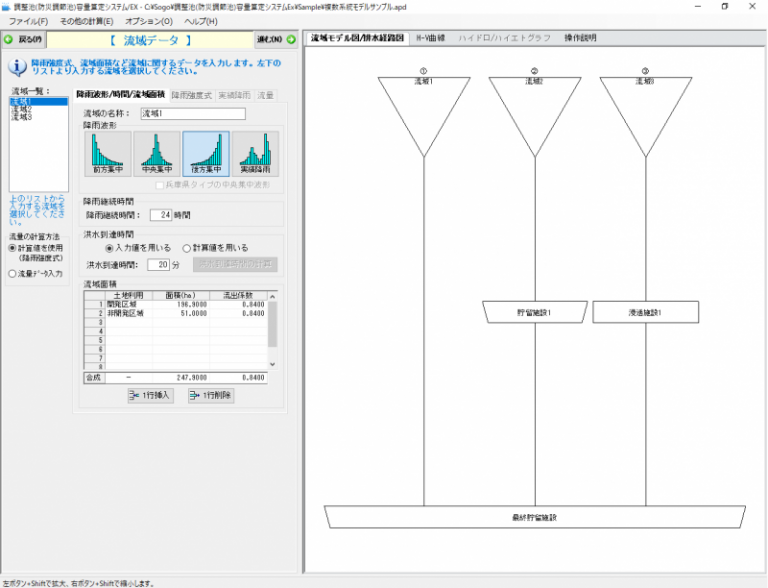The image size is (768, 588).
Task: Click the 1行挿入 button
Action: [150, 395]
